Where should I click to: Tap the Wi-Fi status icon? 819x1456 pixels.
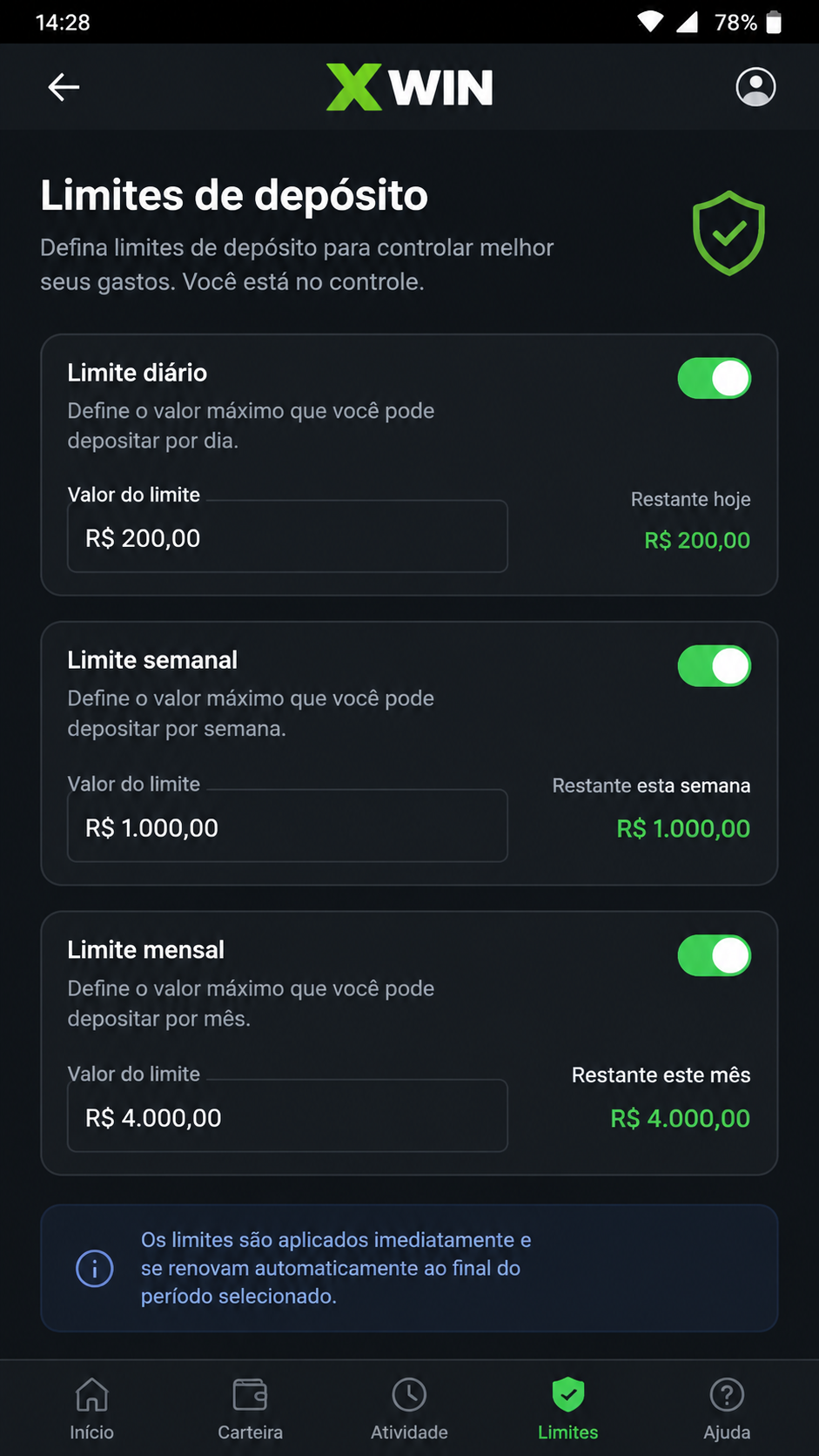click(649, 22)
